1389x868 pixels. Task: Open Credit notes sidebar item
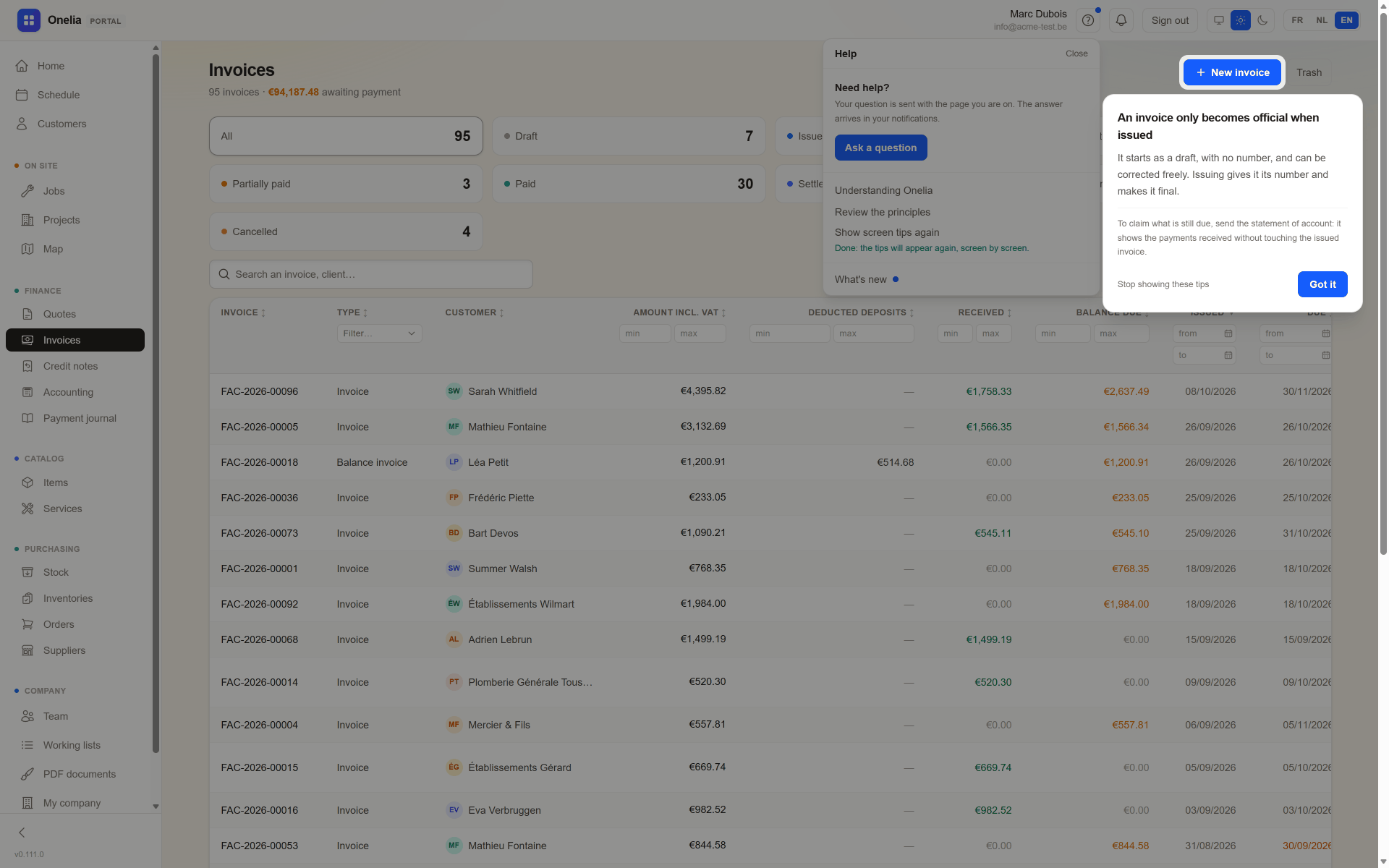coord(75,366)
